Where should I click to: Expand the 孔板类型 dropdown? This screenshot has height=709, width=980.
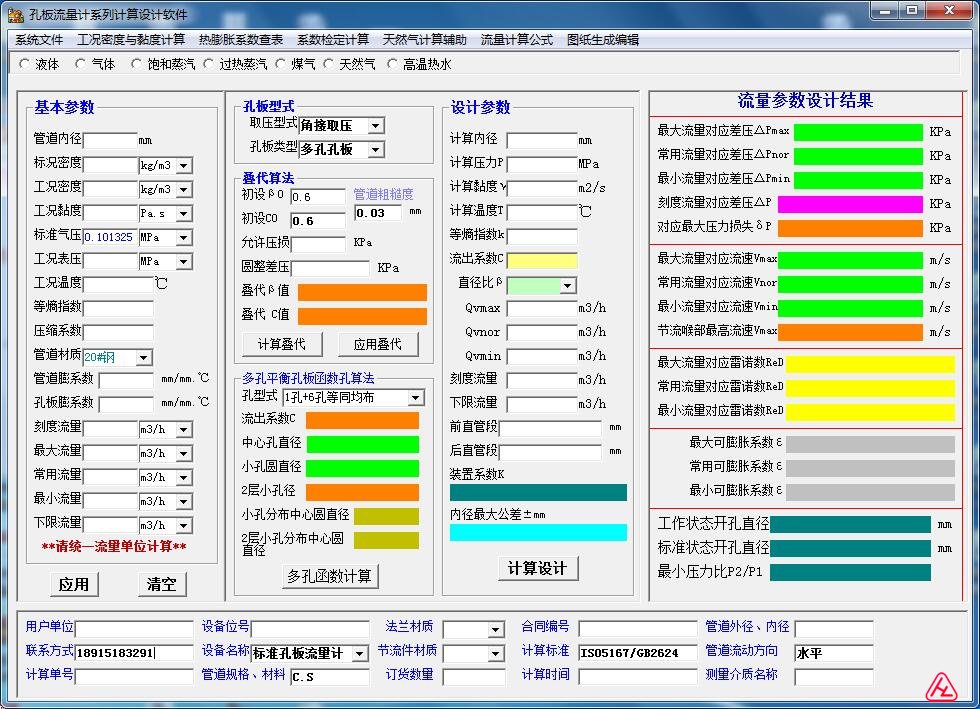(x=375, y=149)
